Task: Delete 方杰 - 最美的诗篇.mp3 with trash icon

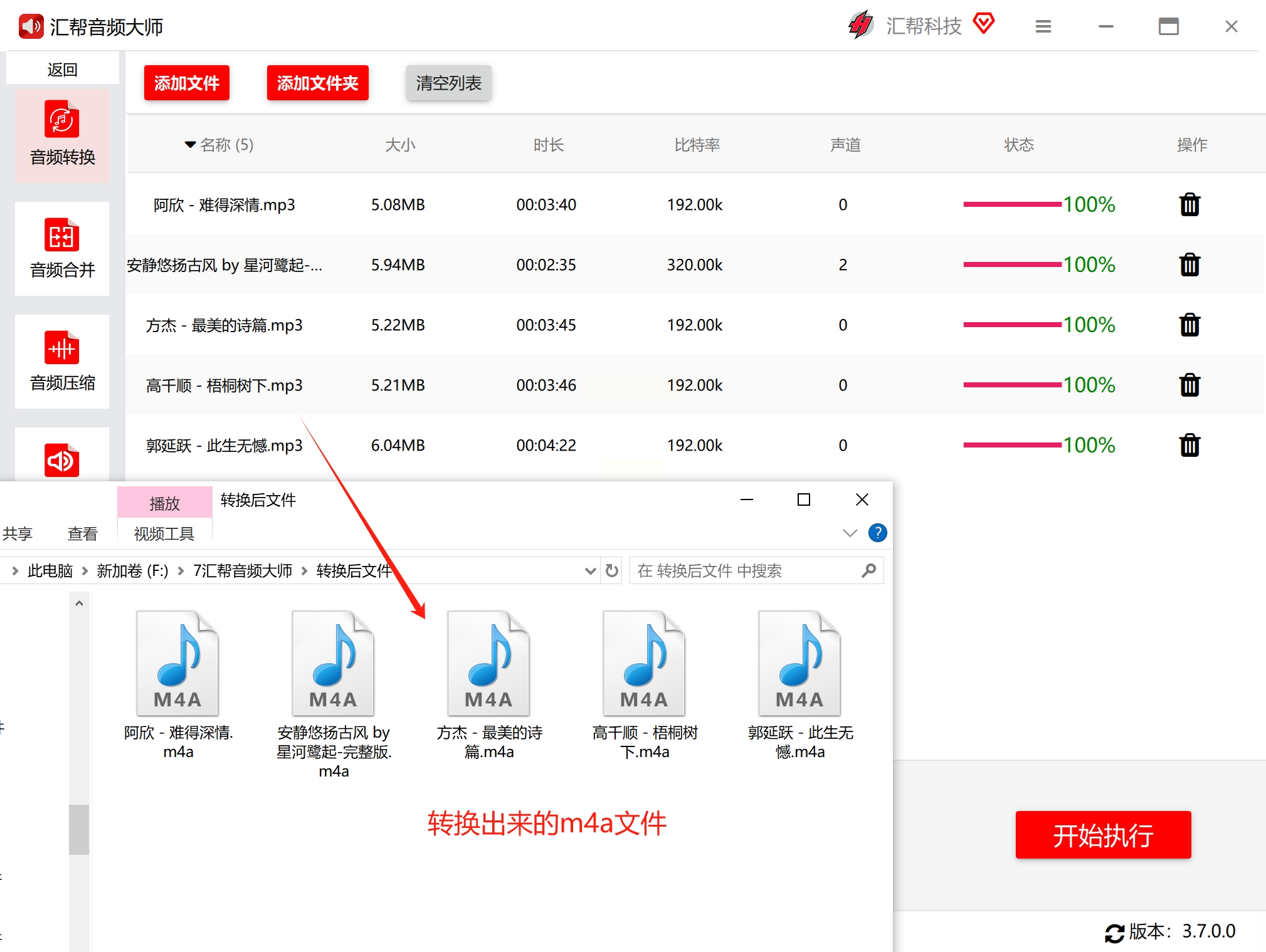Action: 1189,325
